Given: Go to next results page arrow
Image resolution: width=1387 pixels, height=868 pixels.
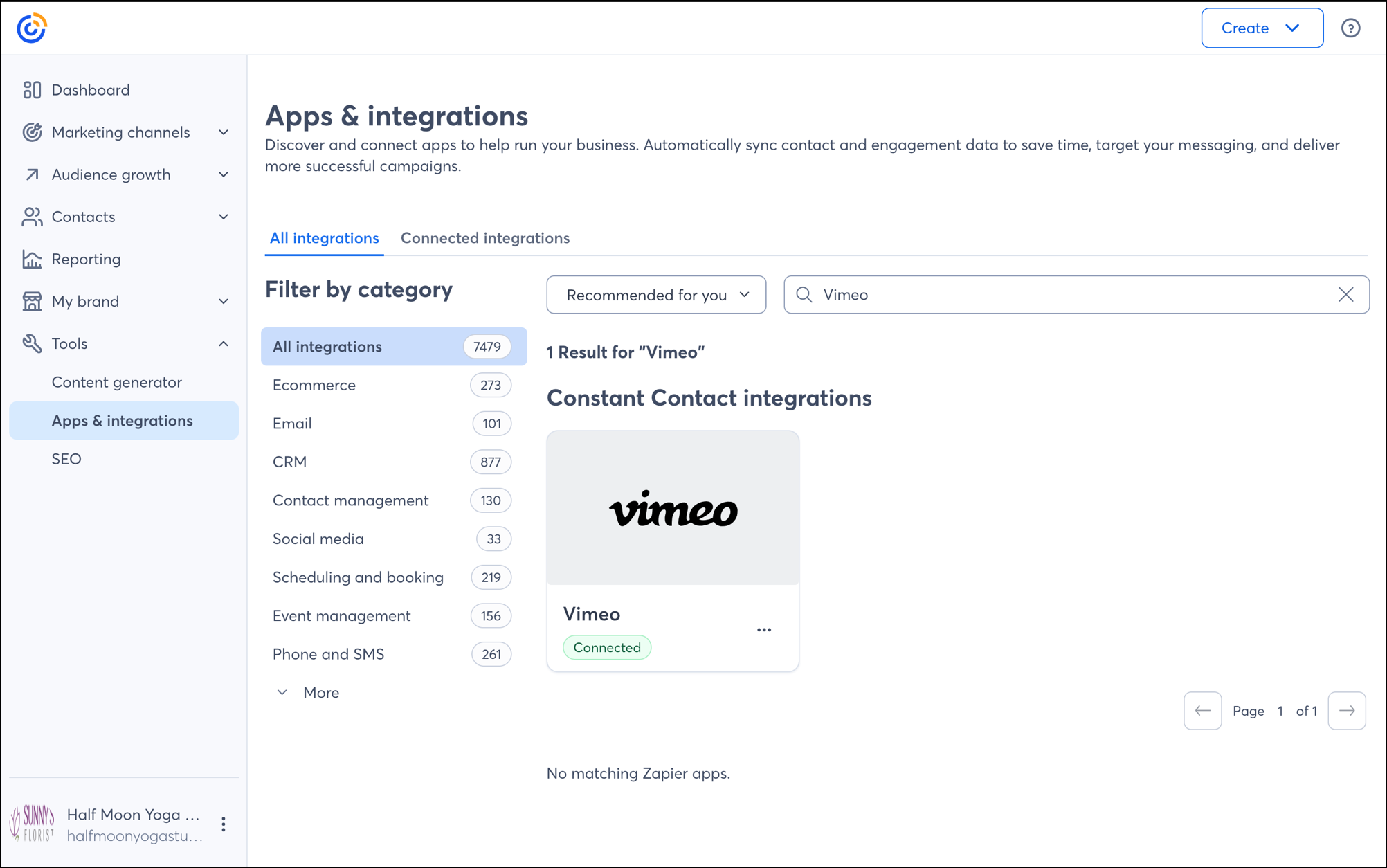Looking at the screenshot, I should tap(1347, 711).
